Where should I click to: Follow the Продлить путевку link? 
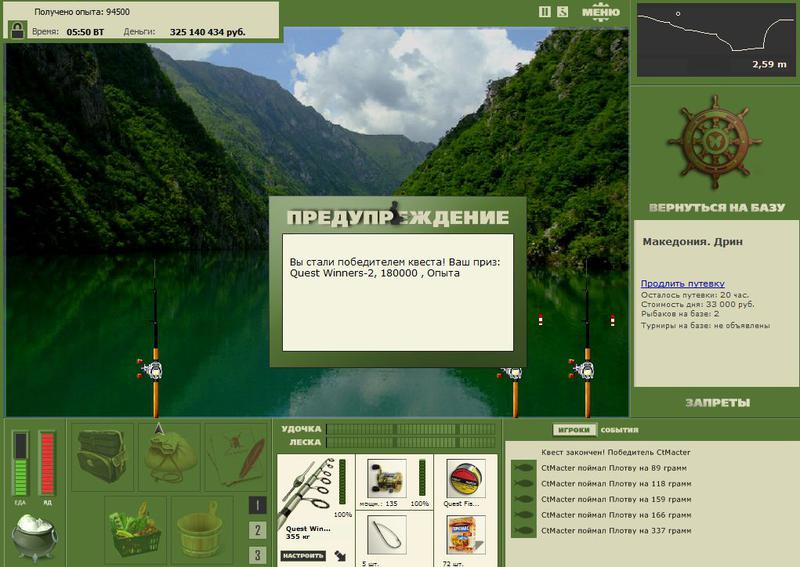click(x=683, y=283)
